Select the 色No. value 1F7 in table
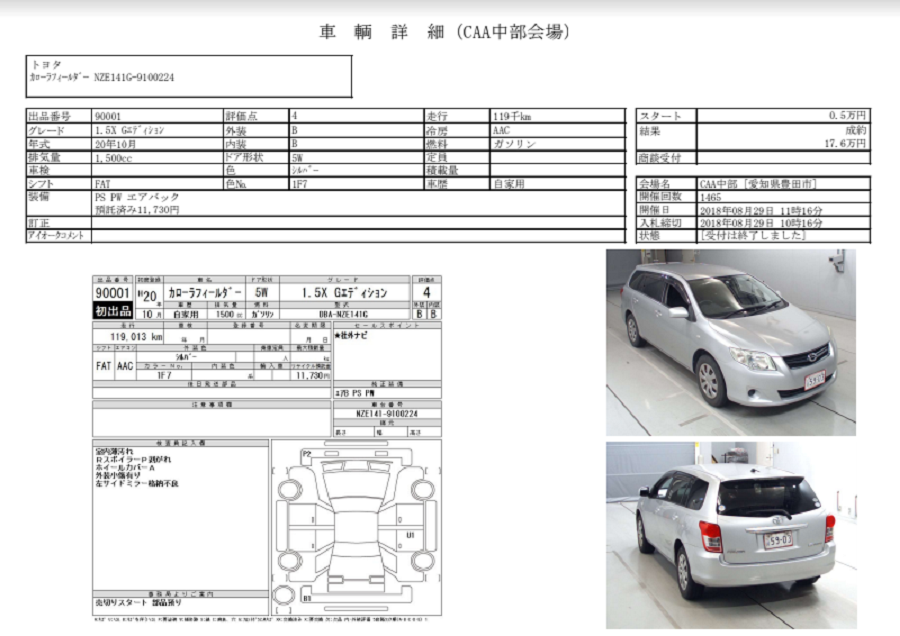900x636 pixels. [300, 184]
